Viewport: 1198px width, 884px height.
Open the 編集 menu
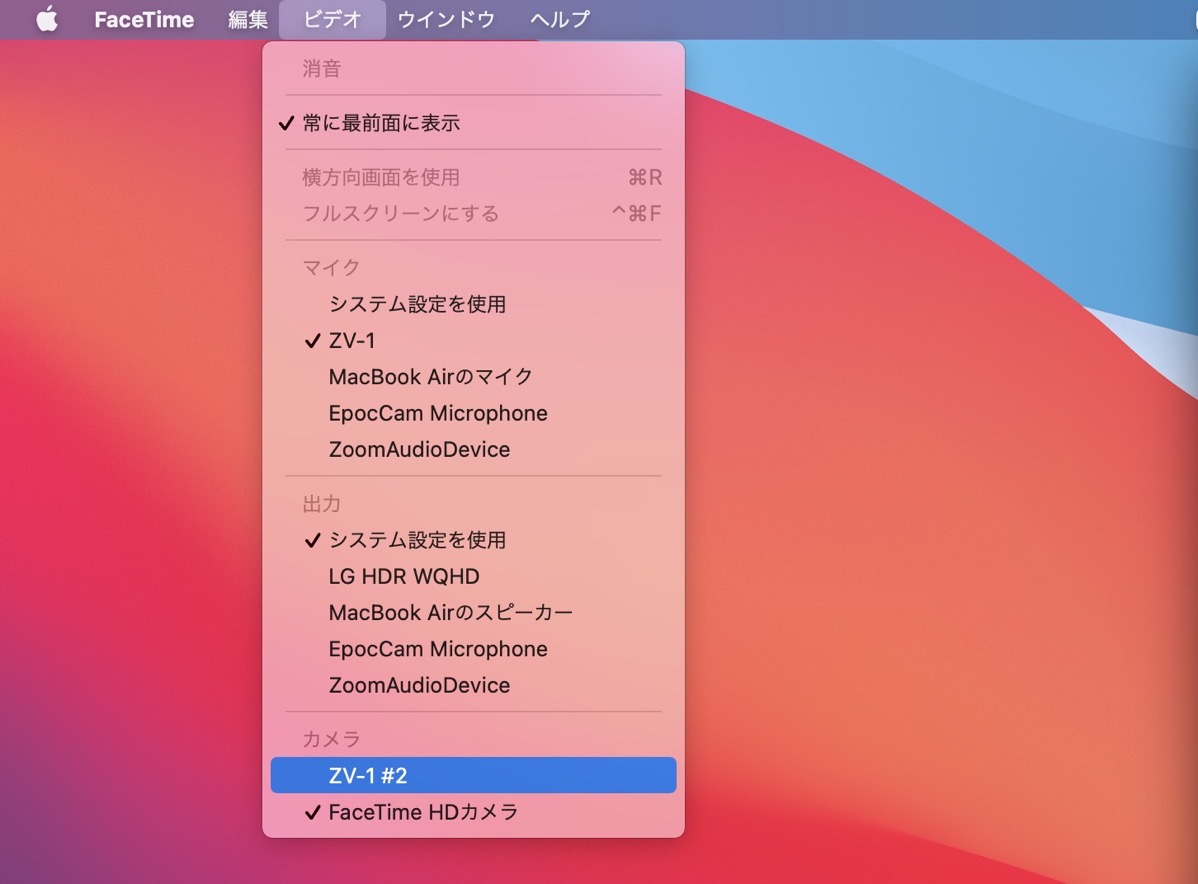click(248, 19)
